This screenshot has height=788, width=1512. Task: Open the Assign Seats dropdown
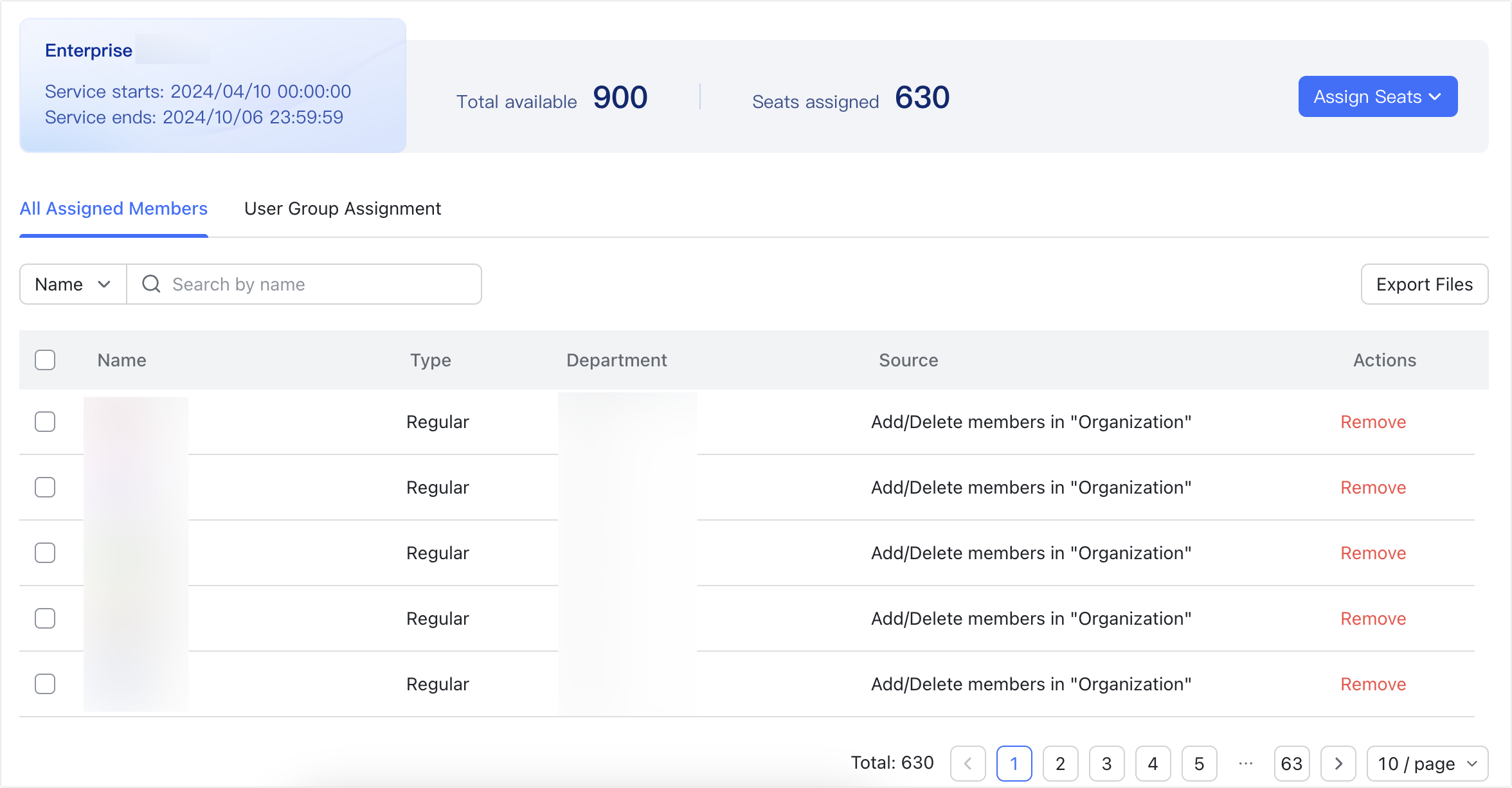[1378, 96]
